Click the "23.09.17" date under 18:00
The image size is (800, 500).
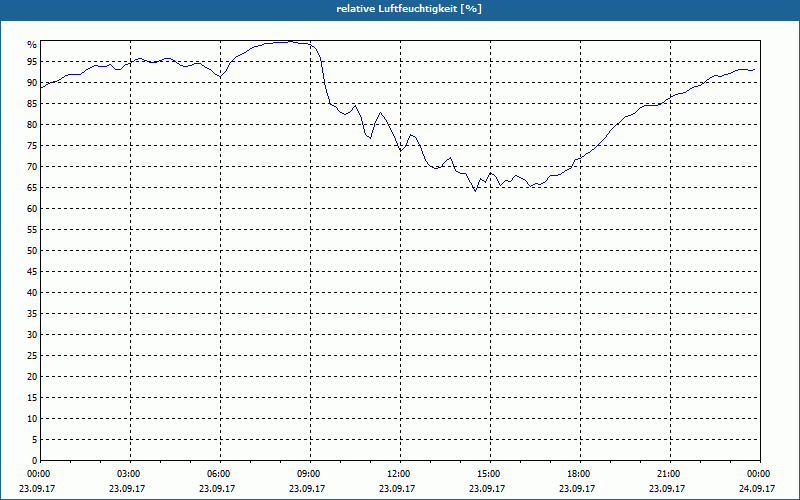point(577,489)
